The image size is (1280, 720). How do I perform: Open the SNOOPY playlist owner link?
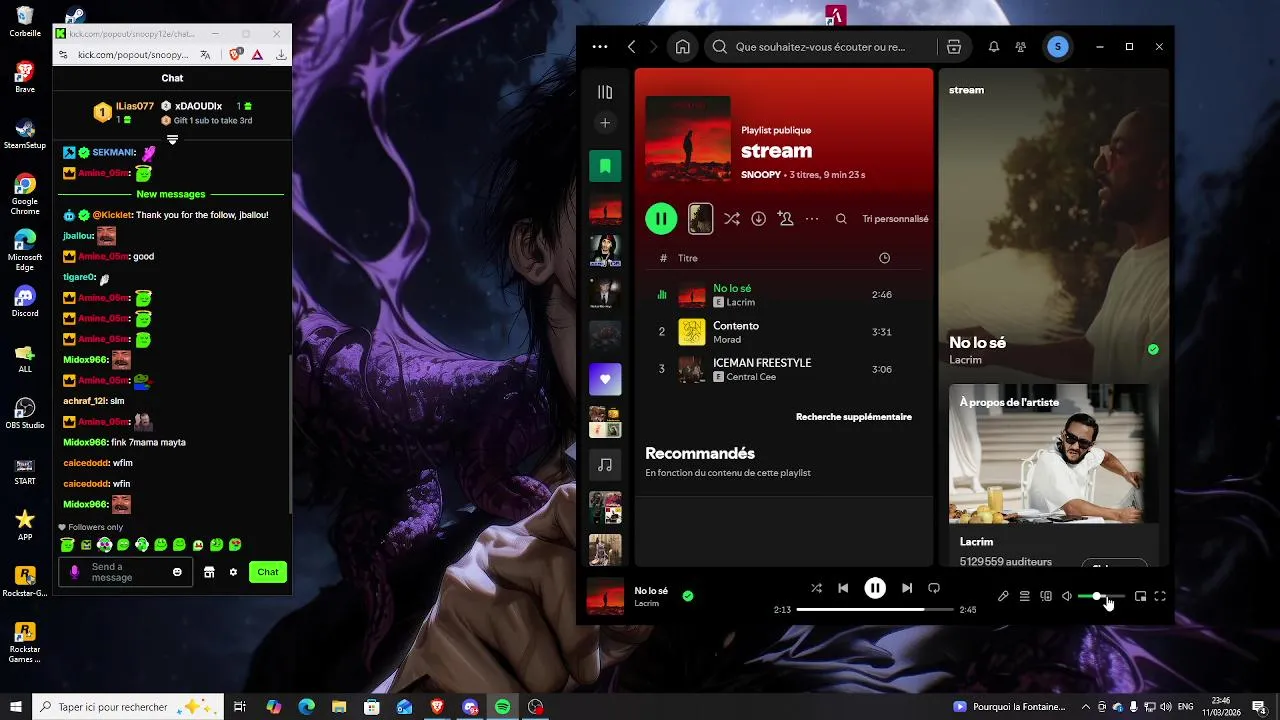pyautogui.click(x=761, y=175)
